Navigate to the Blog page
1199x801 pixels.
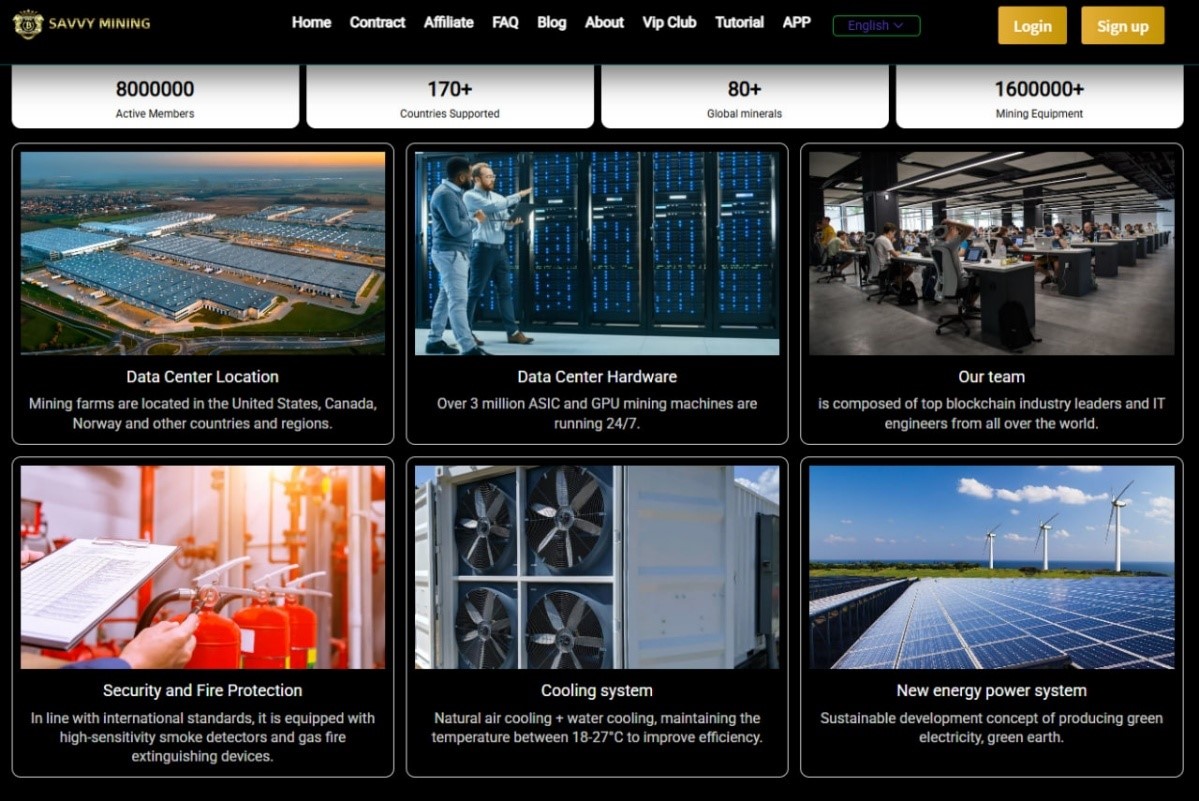click(x=551, y=22)
